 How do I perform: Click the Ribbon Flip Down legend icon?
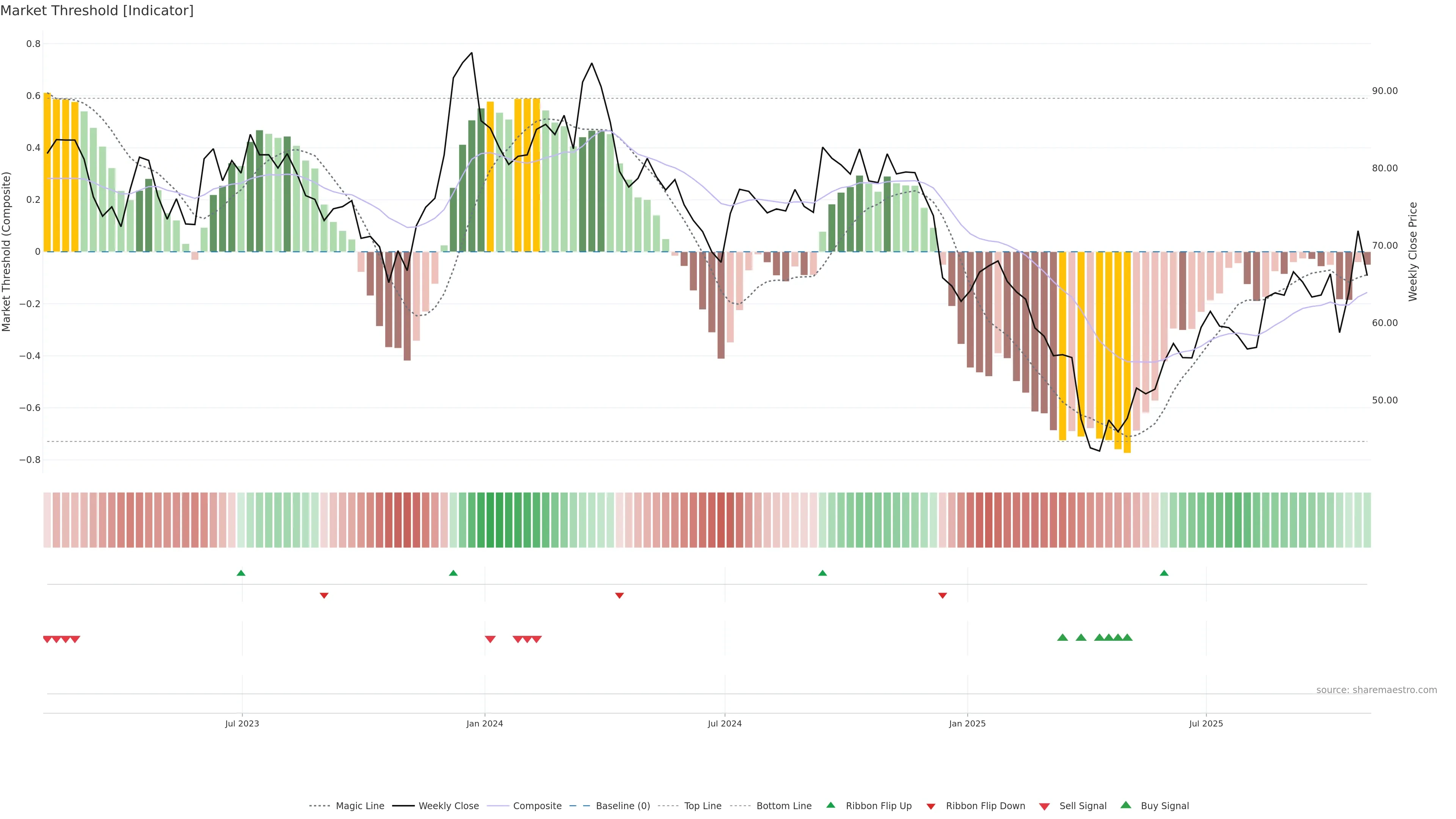pyautogui.click(x=931, y=806)
